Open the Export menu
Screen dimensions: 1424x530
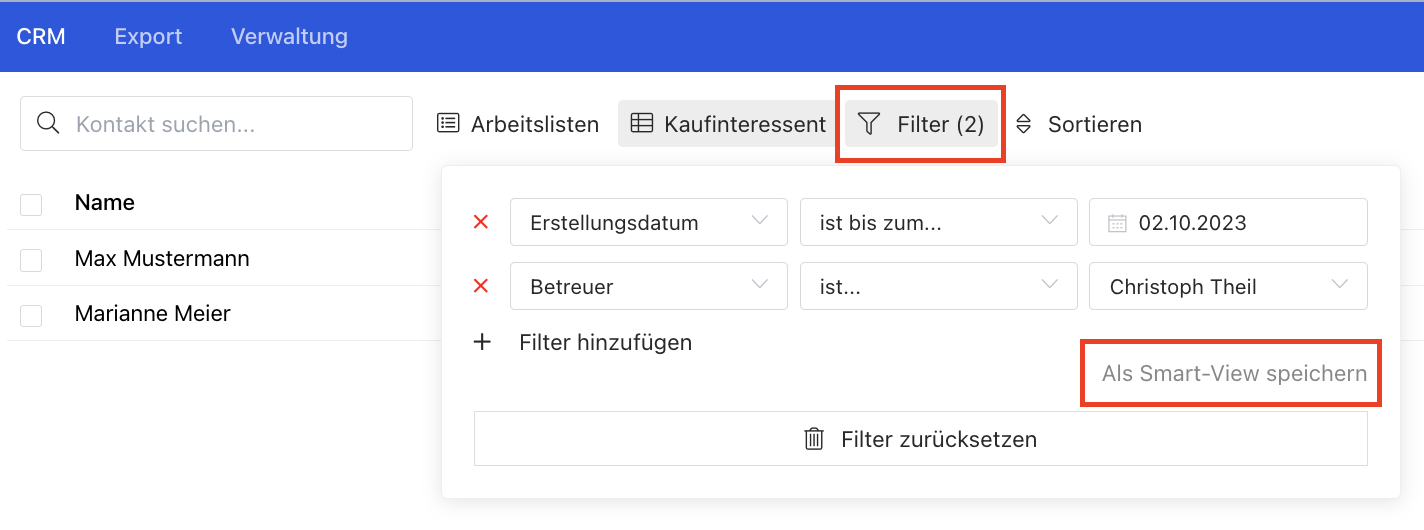point(148,37)
